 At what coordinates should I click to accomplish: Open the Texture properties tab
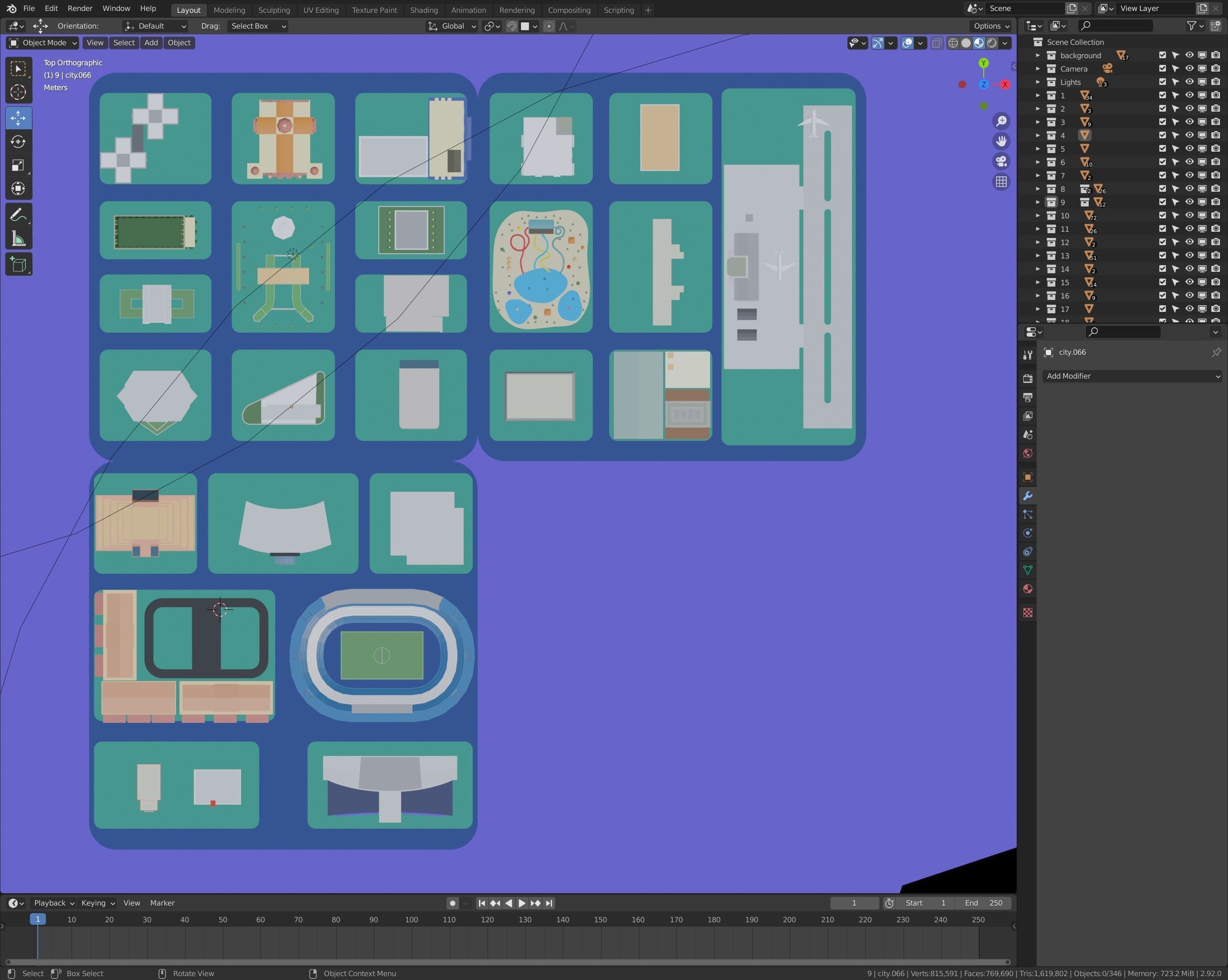[x=1028, y=613]
